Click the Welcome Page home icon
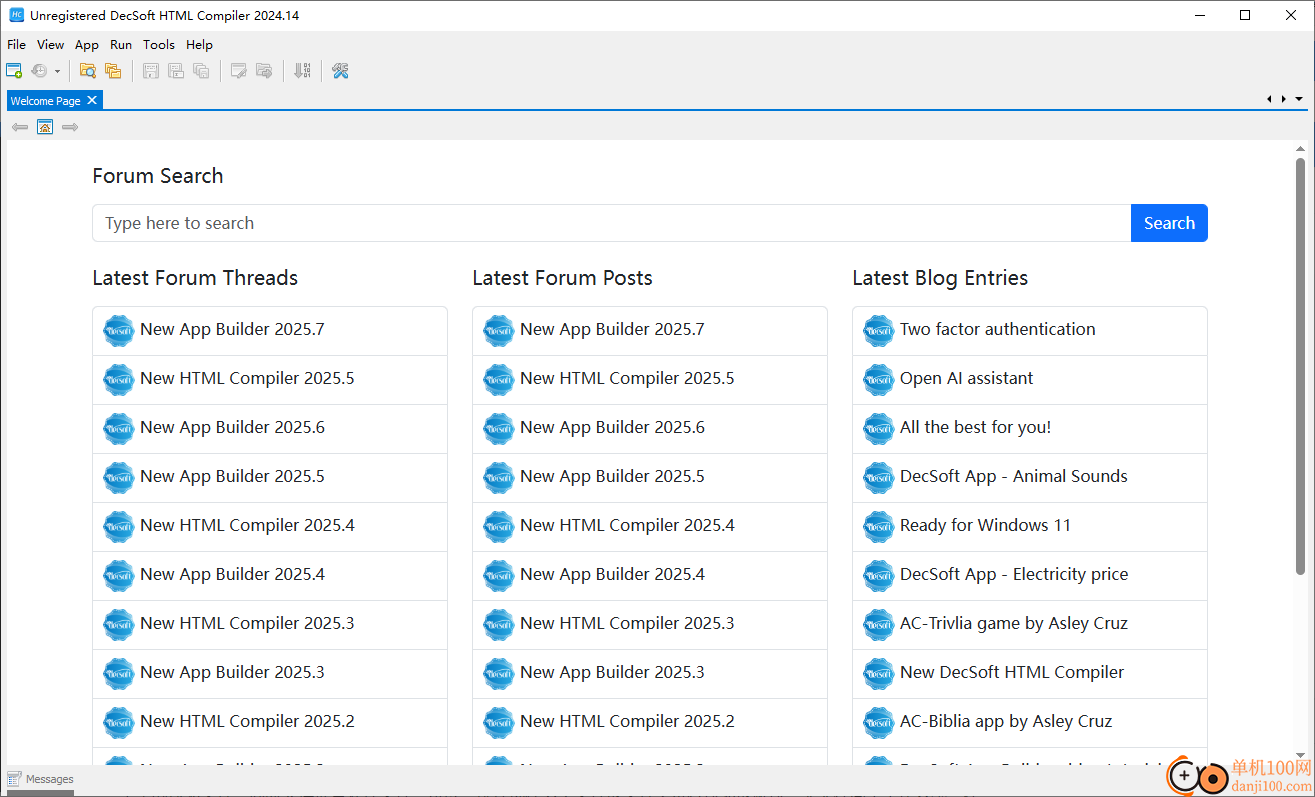 [45, 127]
